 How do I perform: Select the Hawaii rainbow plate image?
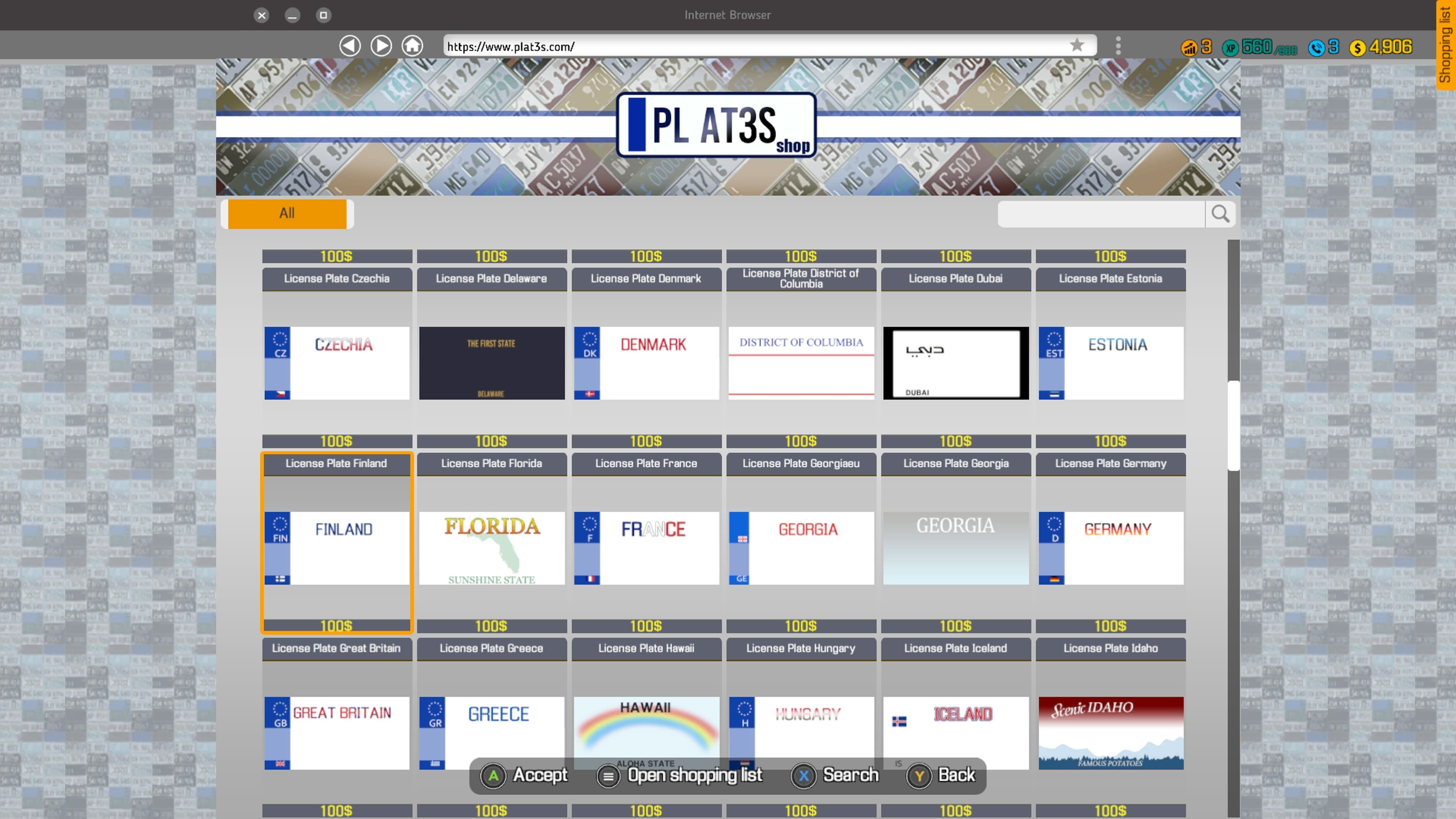click(x=646, y=733)
